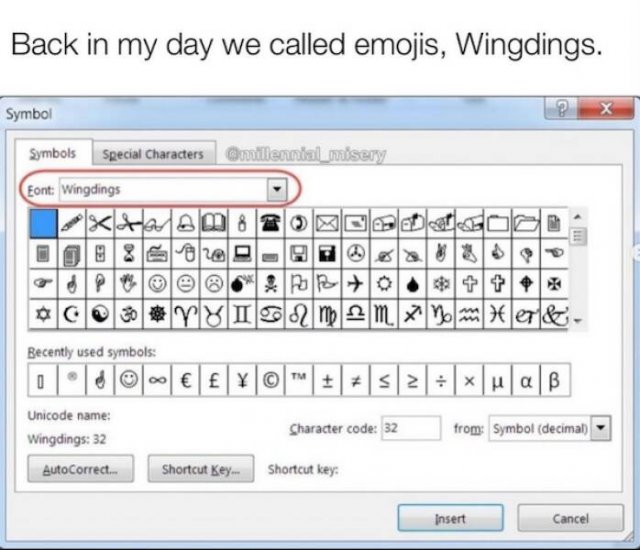Choose the smiley face symbol in grid
This screenshot has height=550, width=640.
(157, 284)
